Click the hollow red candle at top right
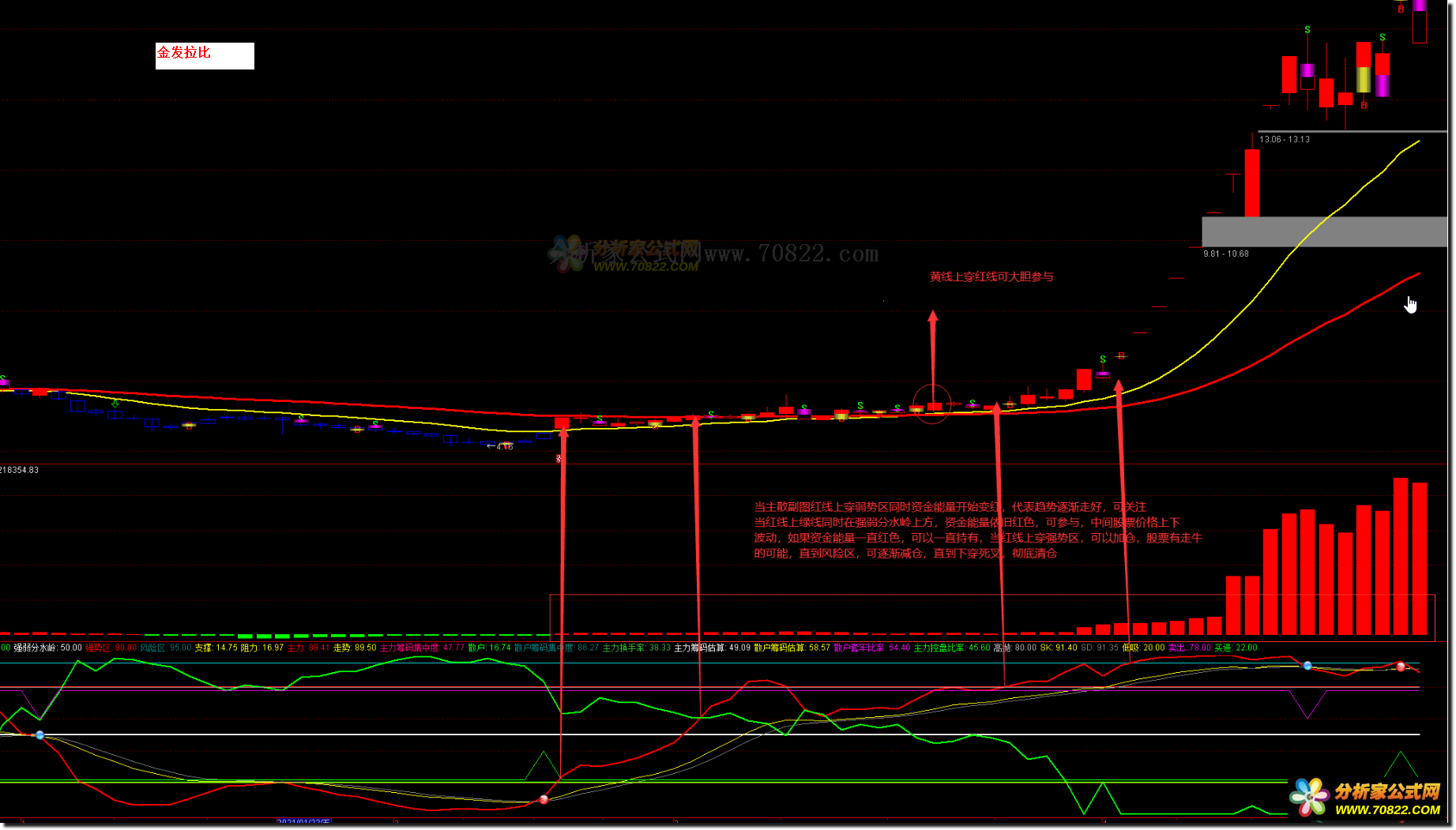 click(1420, 27)
